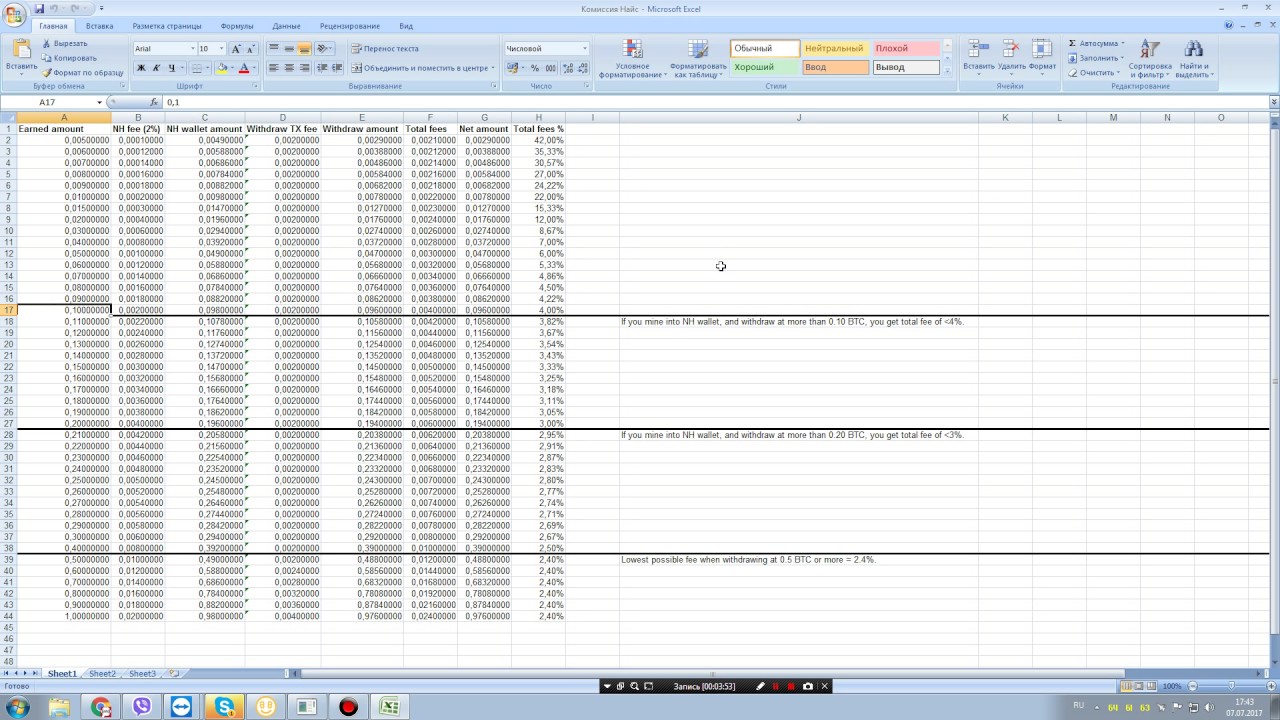Open the font size dropdown
This screenshot has height=720, width=1280.
(221, 49)
